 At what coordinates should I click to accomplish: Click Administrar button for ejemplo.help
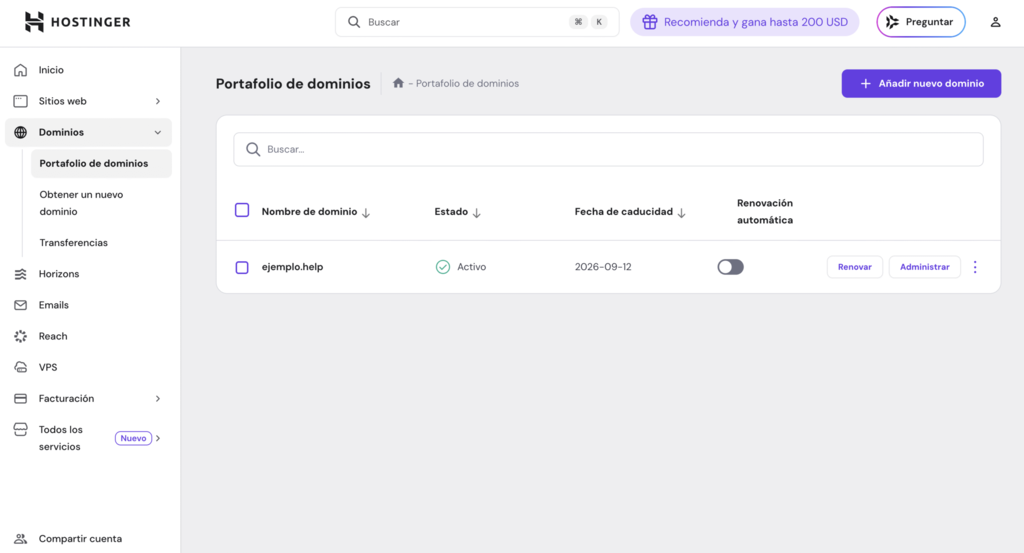[925, 267]
